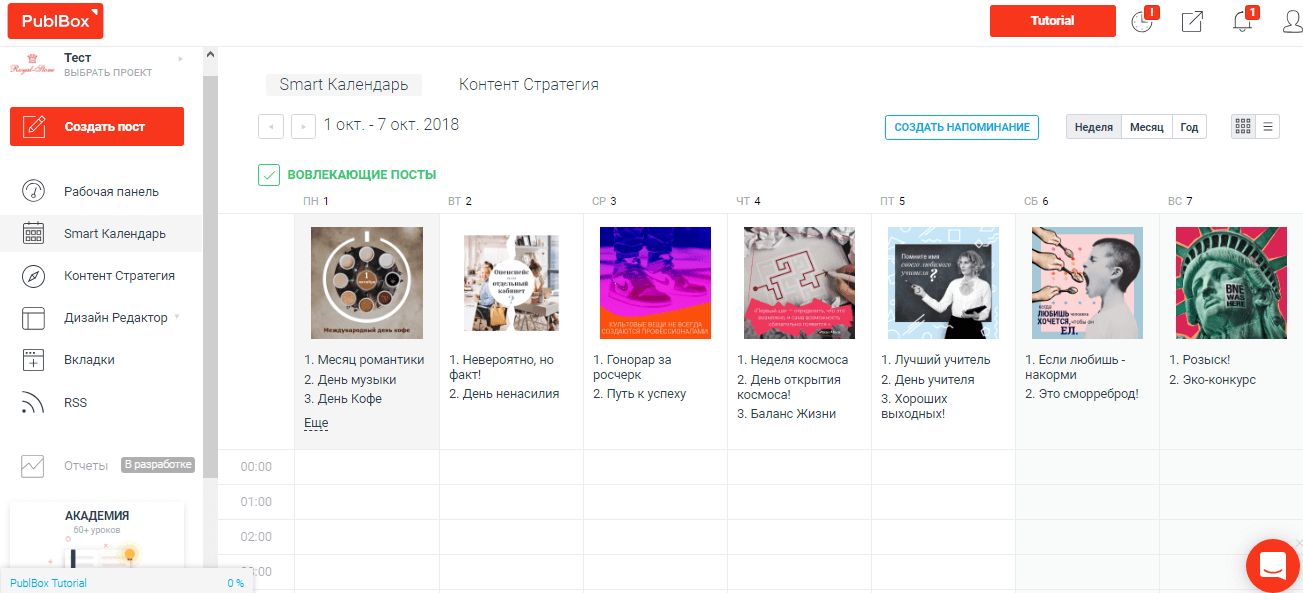Select the Месяц view toggle

[1147, 127]
